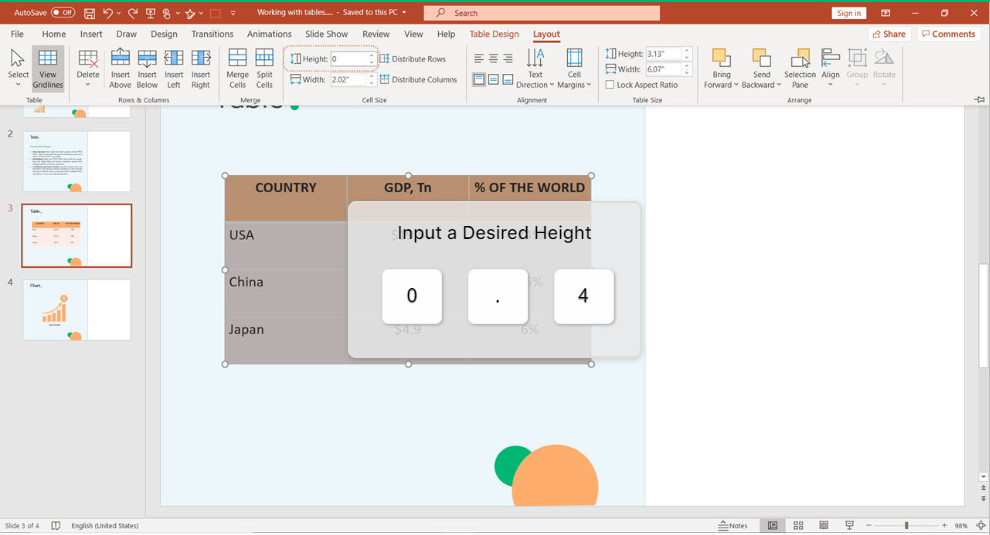Redo the last action

click(133, 13)
